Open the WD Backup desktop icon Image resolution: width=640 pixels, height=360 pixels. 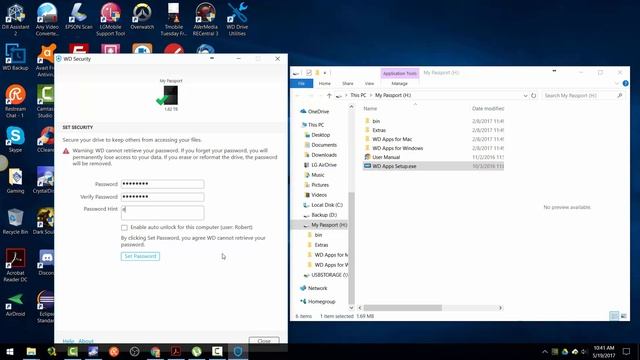pos(15,57)
